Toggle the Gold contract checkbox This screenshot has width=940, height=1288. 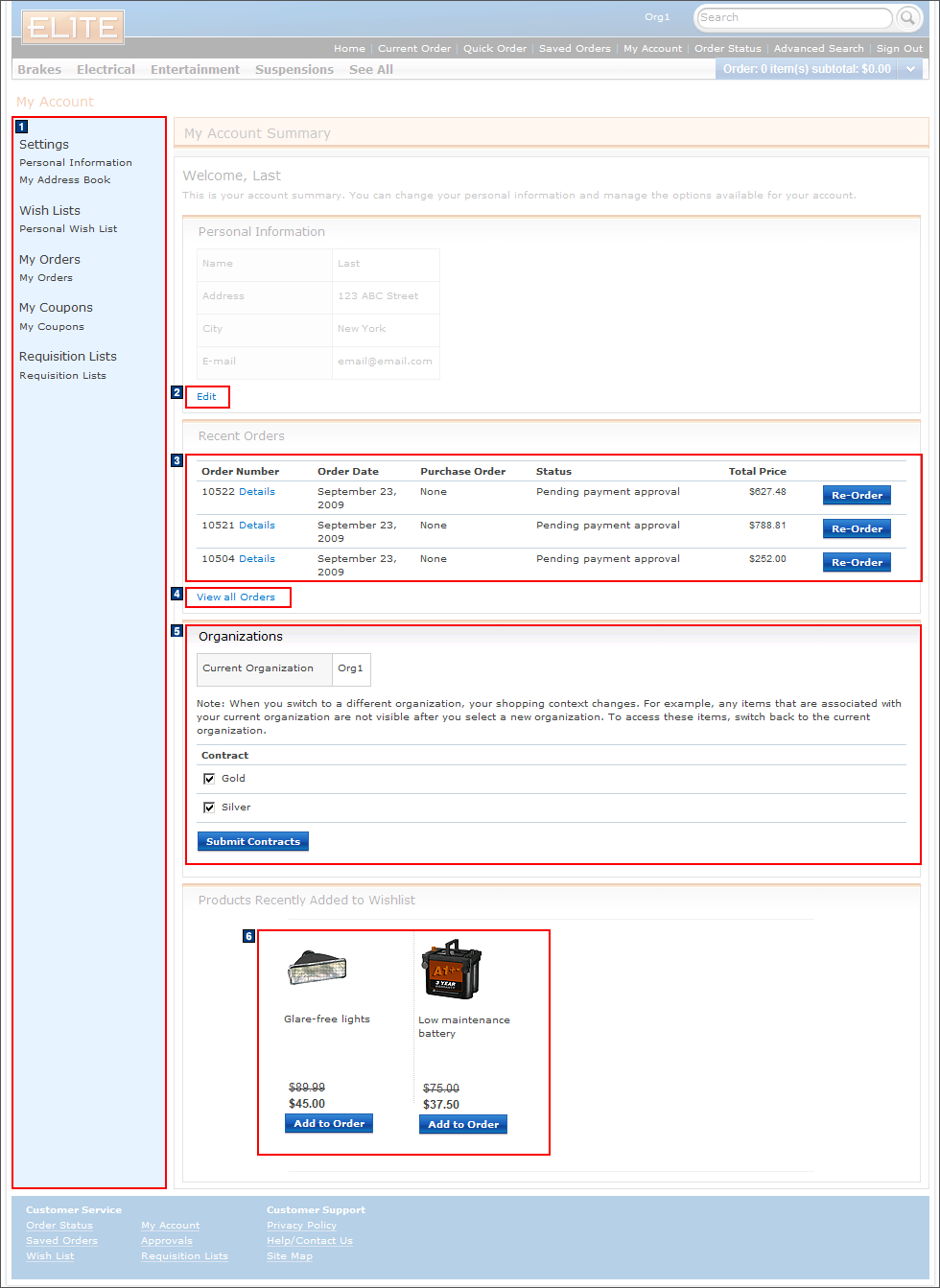tap(209, 779)
